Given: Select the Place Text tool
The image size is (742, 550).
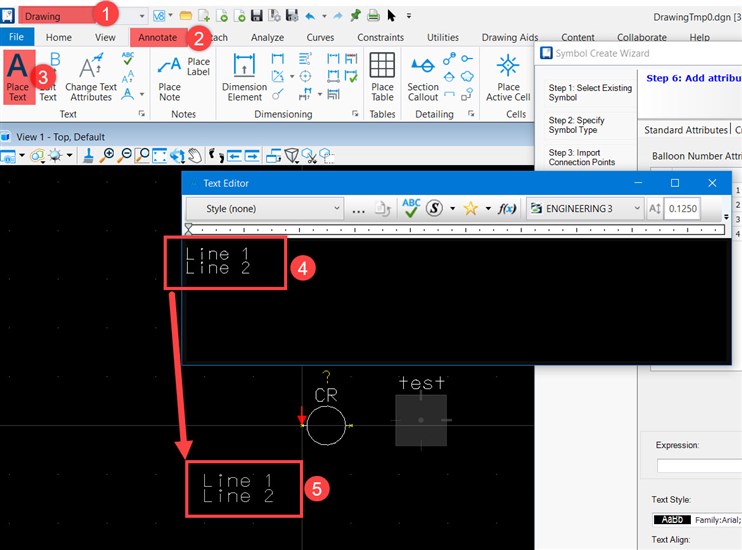Looking at the screenshot, I should point(18,76).
